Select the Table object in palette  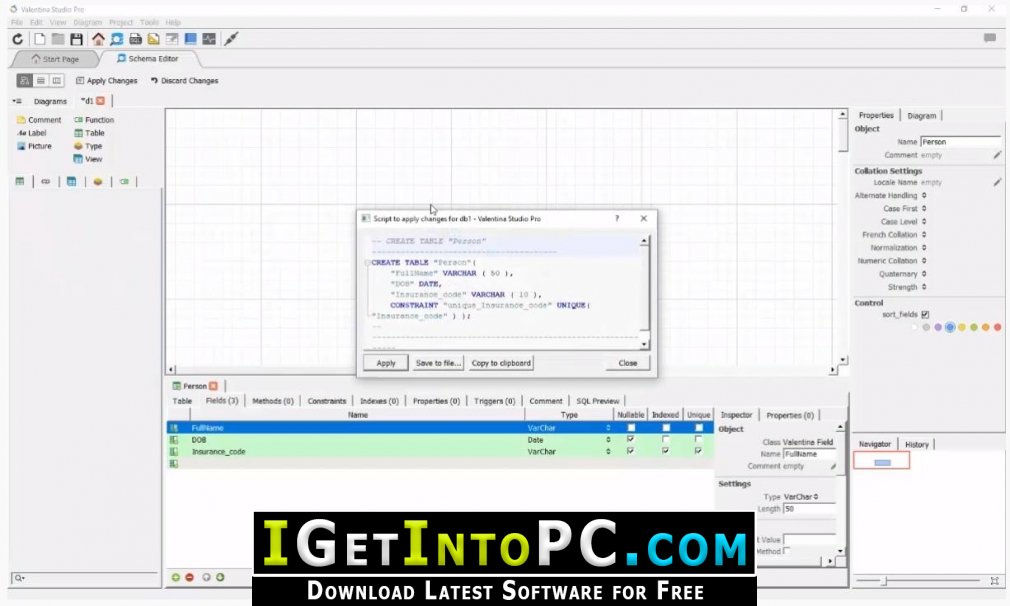click(89, 133)
